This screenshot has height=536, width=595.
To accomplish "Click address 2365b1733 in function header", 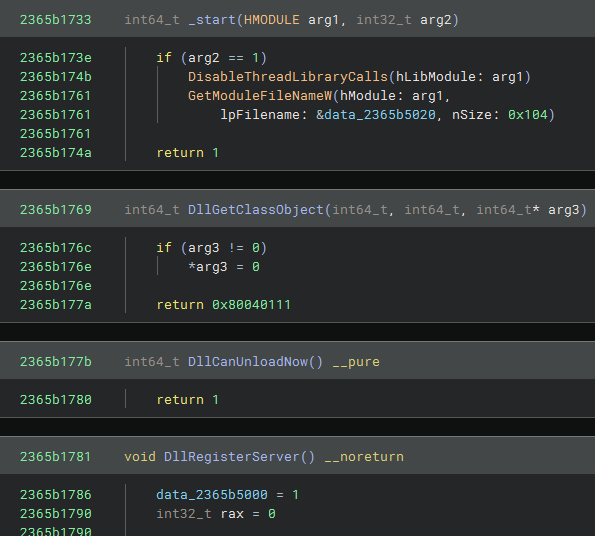I will 55,20.
